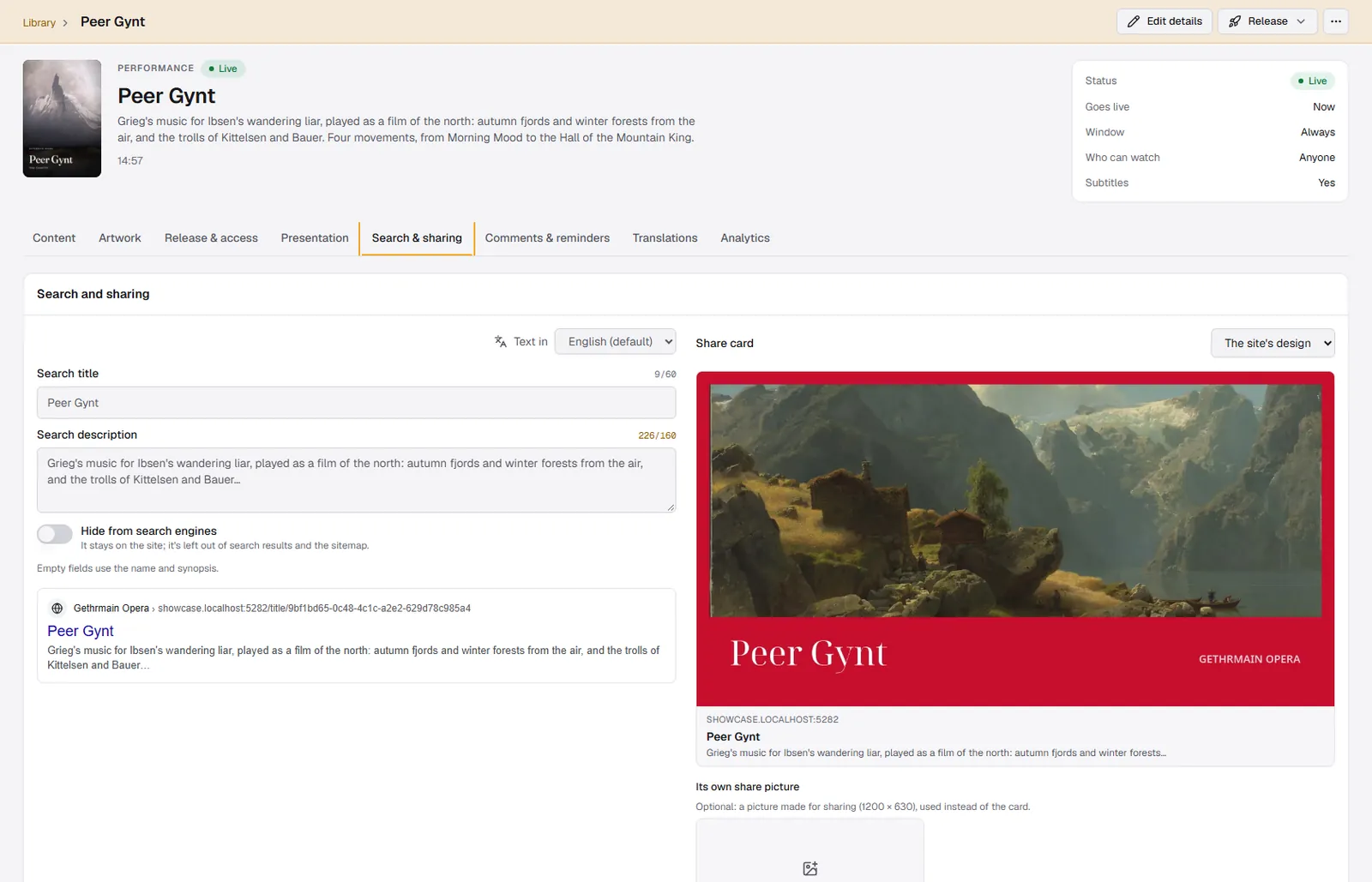Click the pencil icon in Edit details

point(1134,21)
